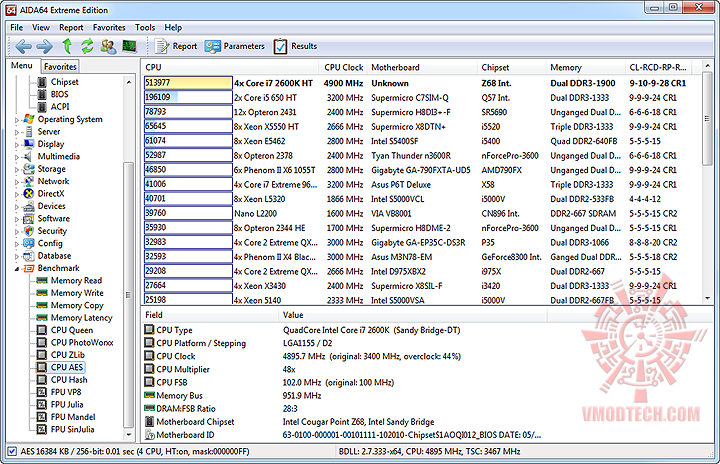Image resolution: width=720 pixels, height=464 pixels.
Task: Select the Memory Read benchmark
Action: click(x=70, y=280)
